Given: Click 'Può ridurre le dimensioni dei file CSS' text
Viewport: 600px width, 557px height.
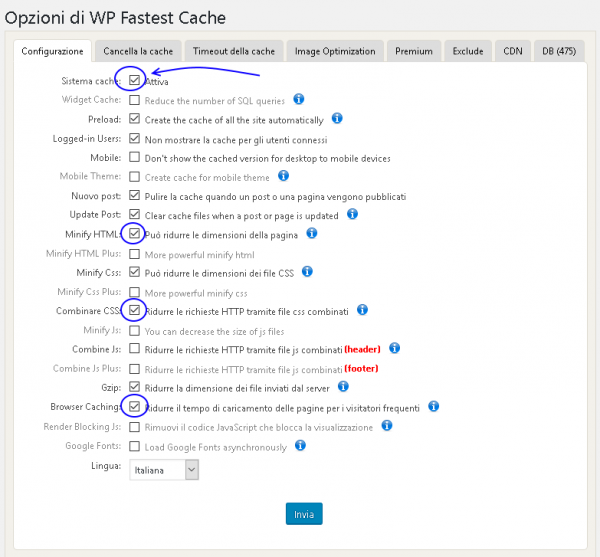Looking at the screenshot, I should click(219, 273).
